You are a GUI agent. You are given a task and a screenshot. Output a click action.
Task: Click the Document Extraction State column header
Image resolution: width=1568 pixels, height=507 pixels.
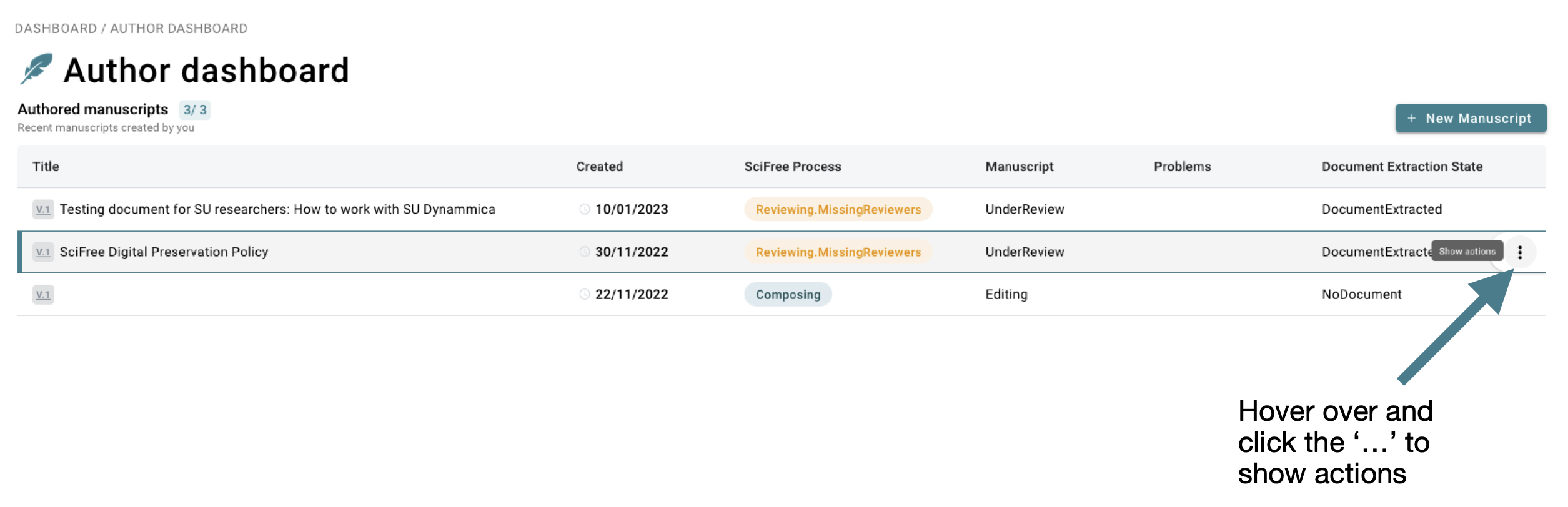(1402, 167)
